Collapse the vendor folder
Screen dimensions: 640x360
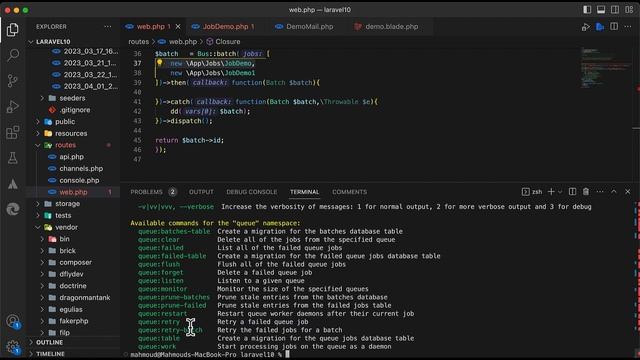(66, 227)
